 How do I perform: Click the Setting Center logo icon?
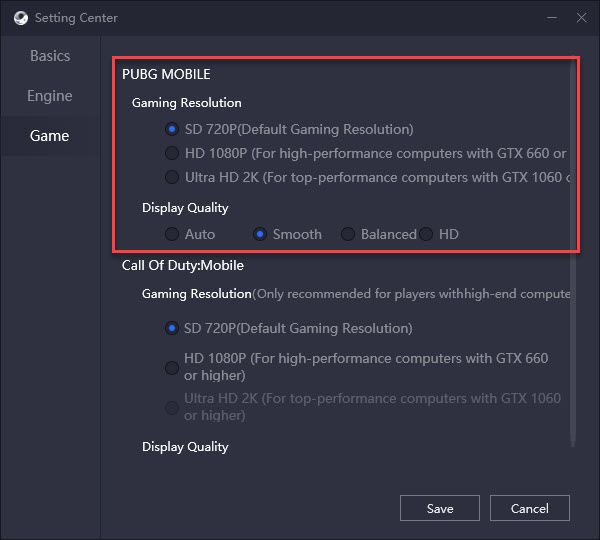(21, 18)
